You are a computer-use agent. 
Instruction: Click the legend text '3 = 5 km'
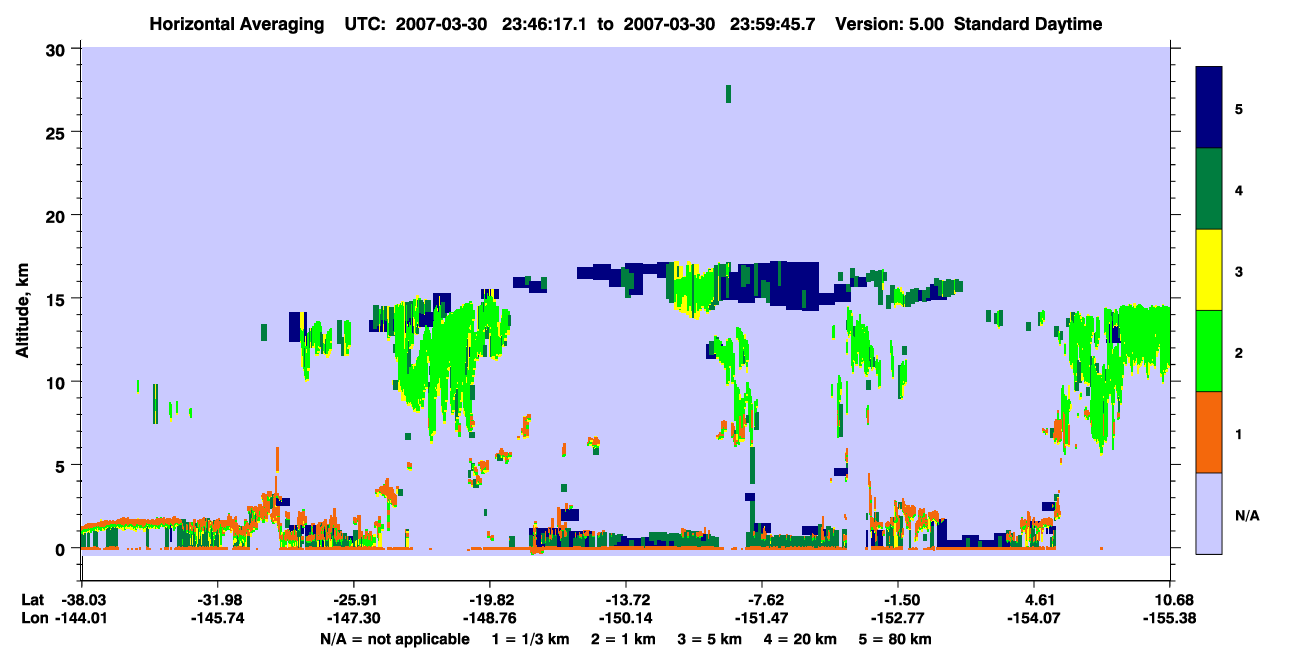click(x=710, y=638)
